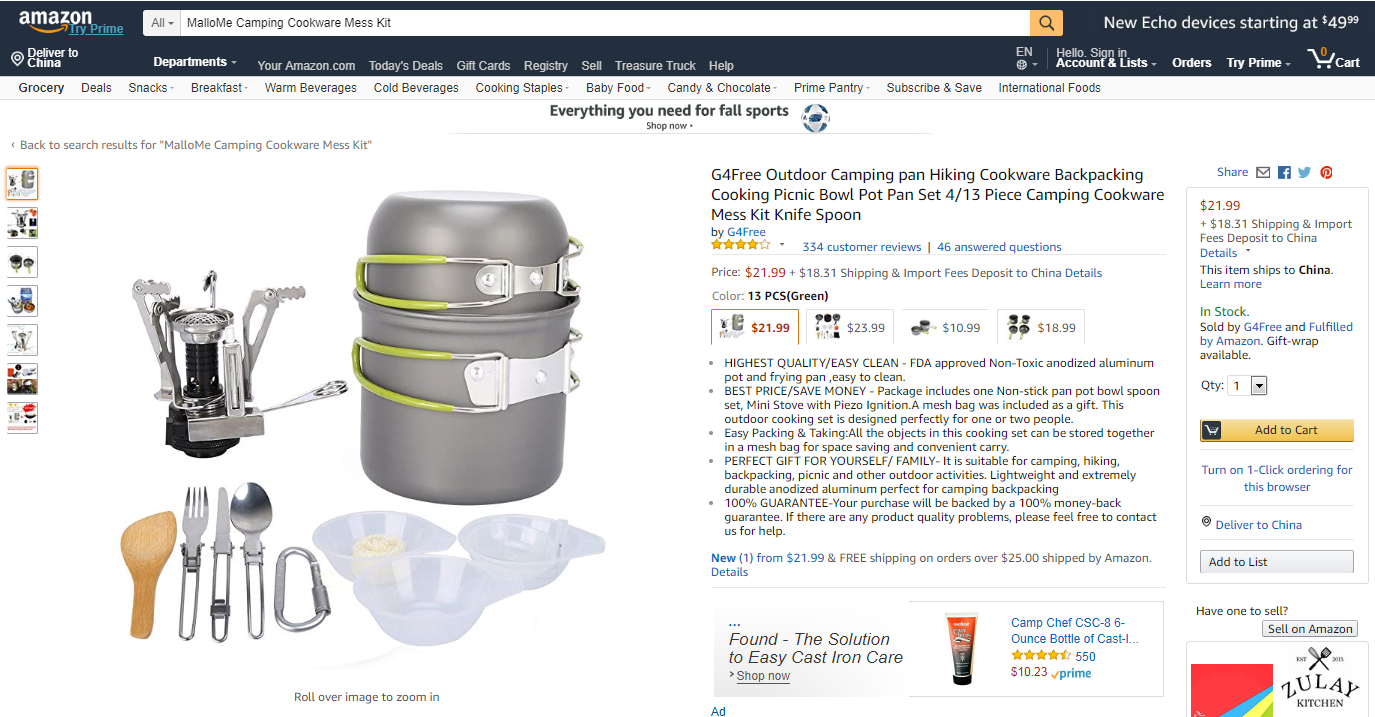This screenshot has height=717, width=1375.
Task: Select the first product thumbnail image
Action: pos(22,184)
